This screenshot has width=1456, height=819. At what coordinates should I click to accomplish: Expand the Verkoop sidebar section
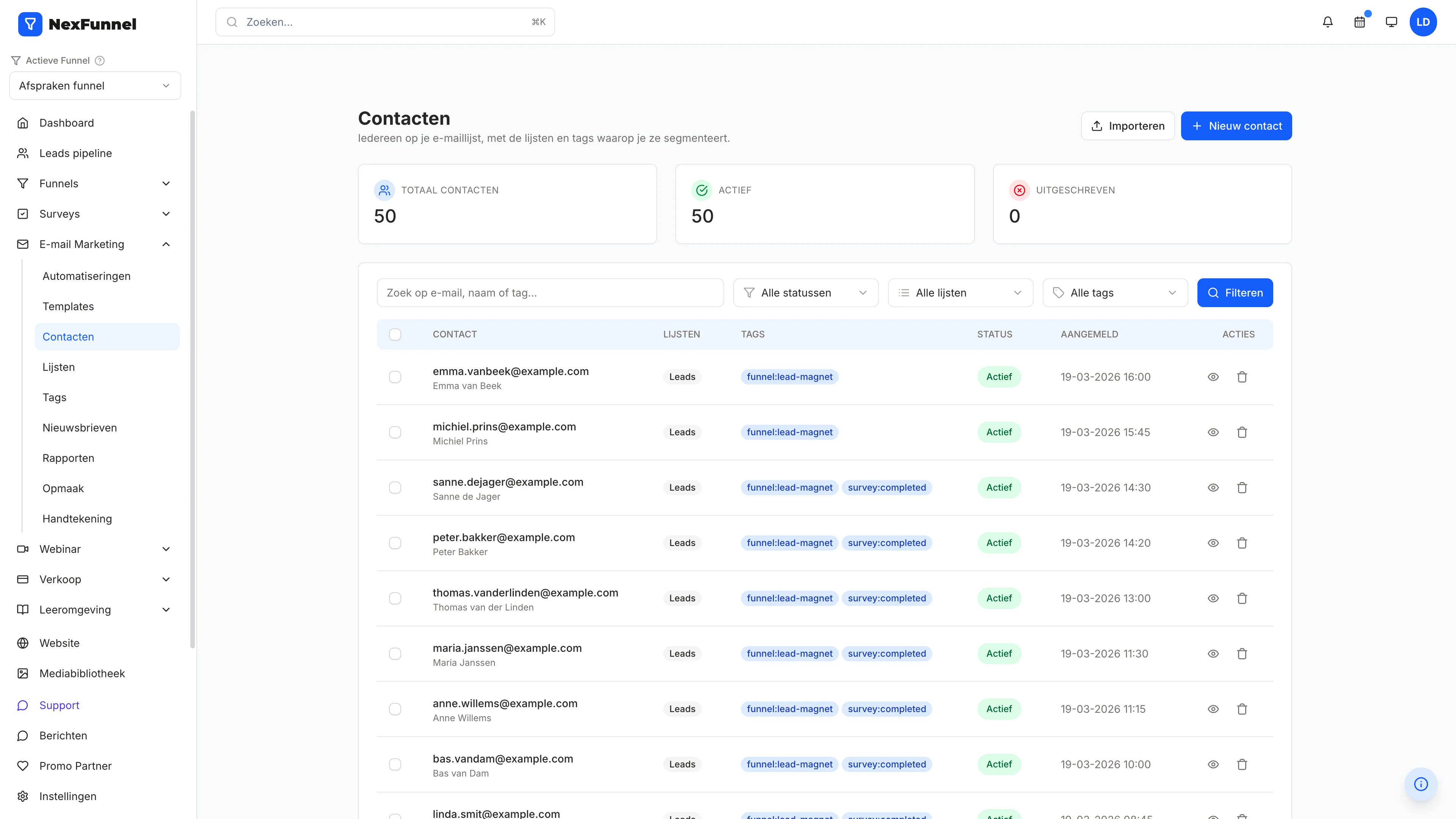pos(95,580)
